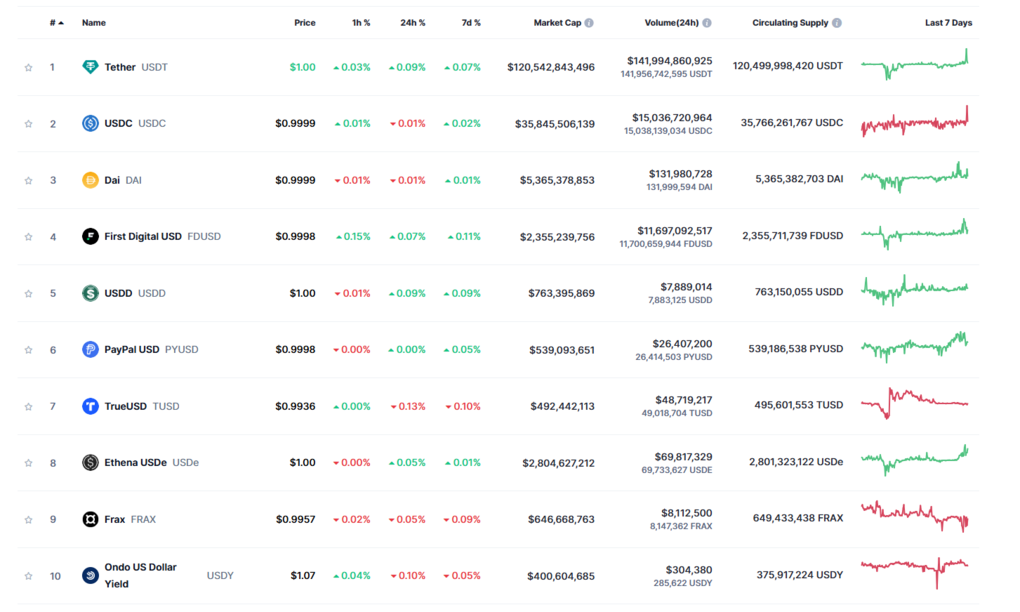Sort the table by 24h % column
The height and width of the screenshot is (612, 1020).
click(x=413, y=22)
